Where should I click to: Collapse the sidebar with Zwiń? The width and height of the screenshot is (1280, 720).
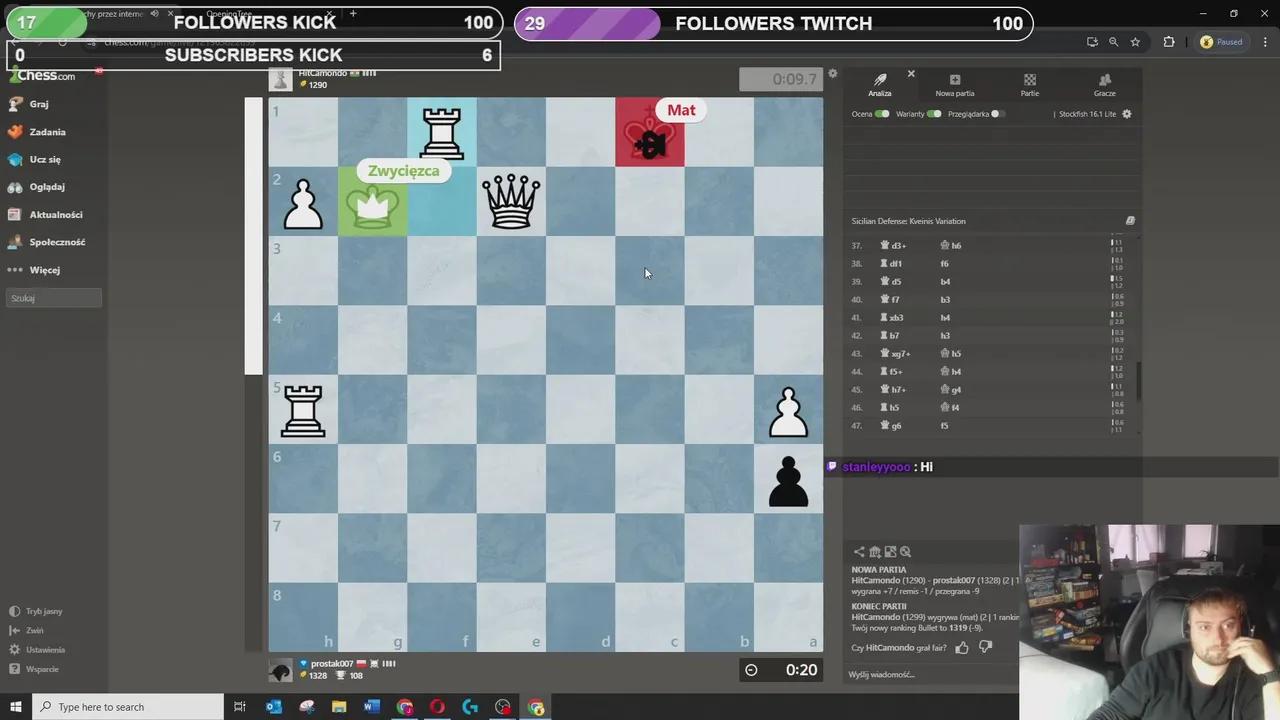pos(27,630)
